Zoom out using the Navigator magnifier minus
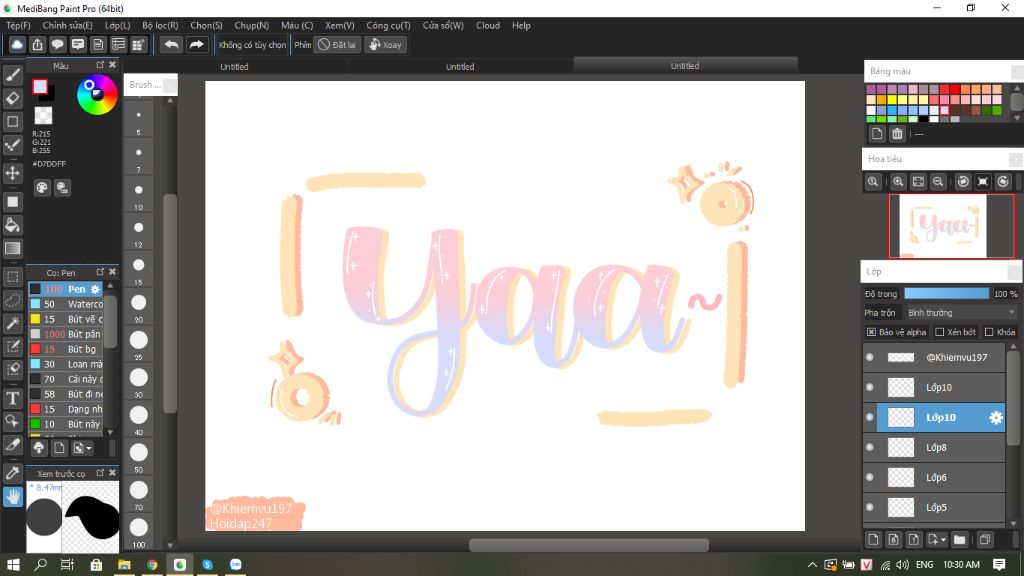Image resolution: width=1024 pixels, height=576 pixels. [x=938, y=182]
